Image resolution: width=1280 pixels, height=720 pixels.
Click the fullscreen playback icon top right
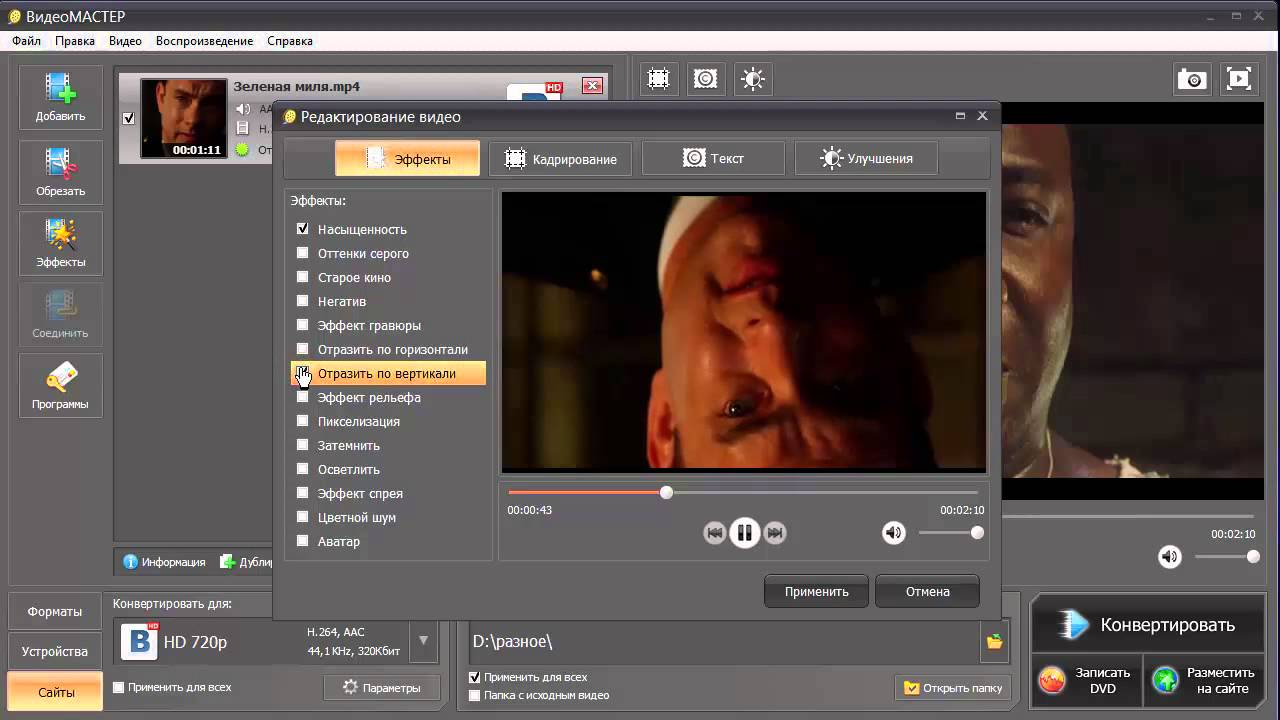point(1238,79)
